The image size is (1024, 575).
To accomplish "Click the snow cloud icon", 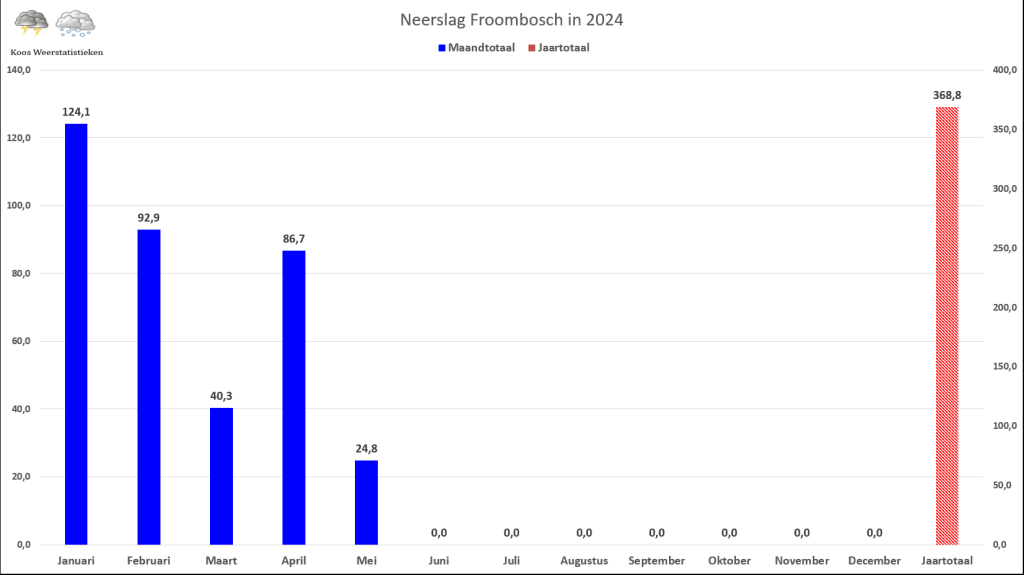I will pos(75,23).
